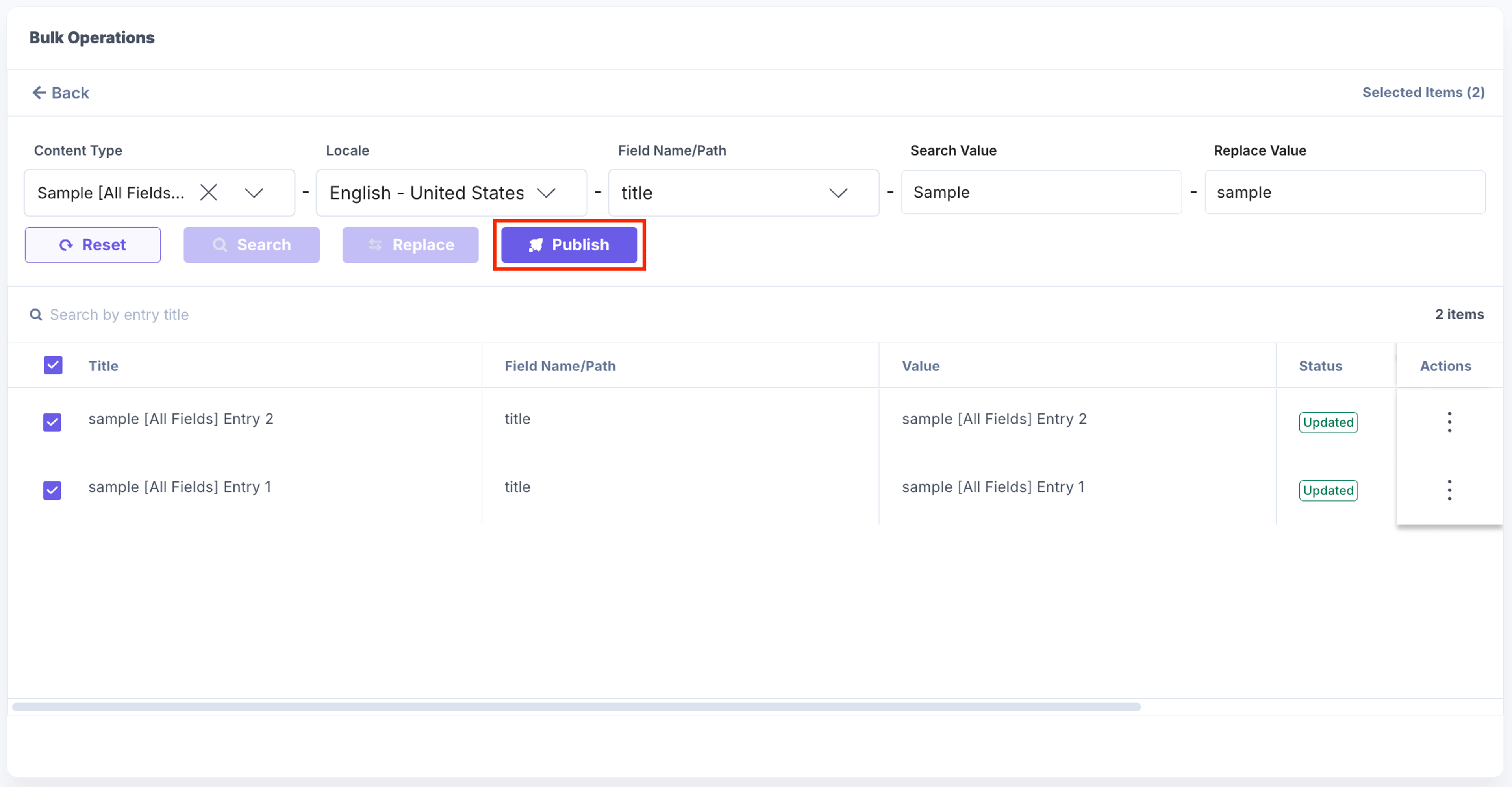This screenshot has height=787, width=1512.
Task: Click the Search by entry title field
Action: [119, 315]
